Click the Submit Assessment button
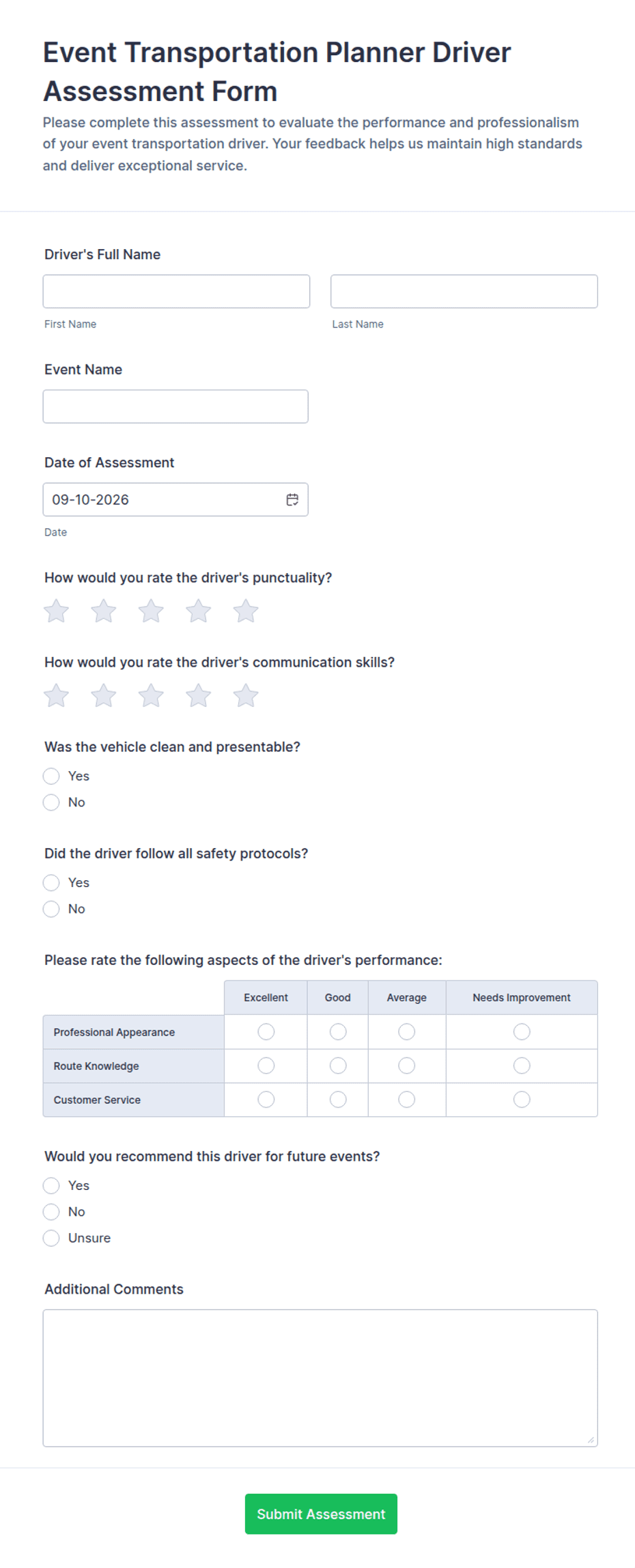 pos(321,1514)
